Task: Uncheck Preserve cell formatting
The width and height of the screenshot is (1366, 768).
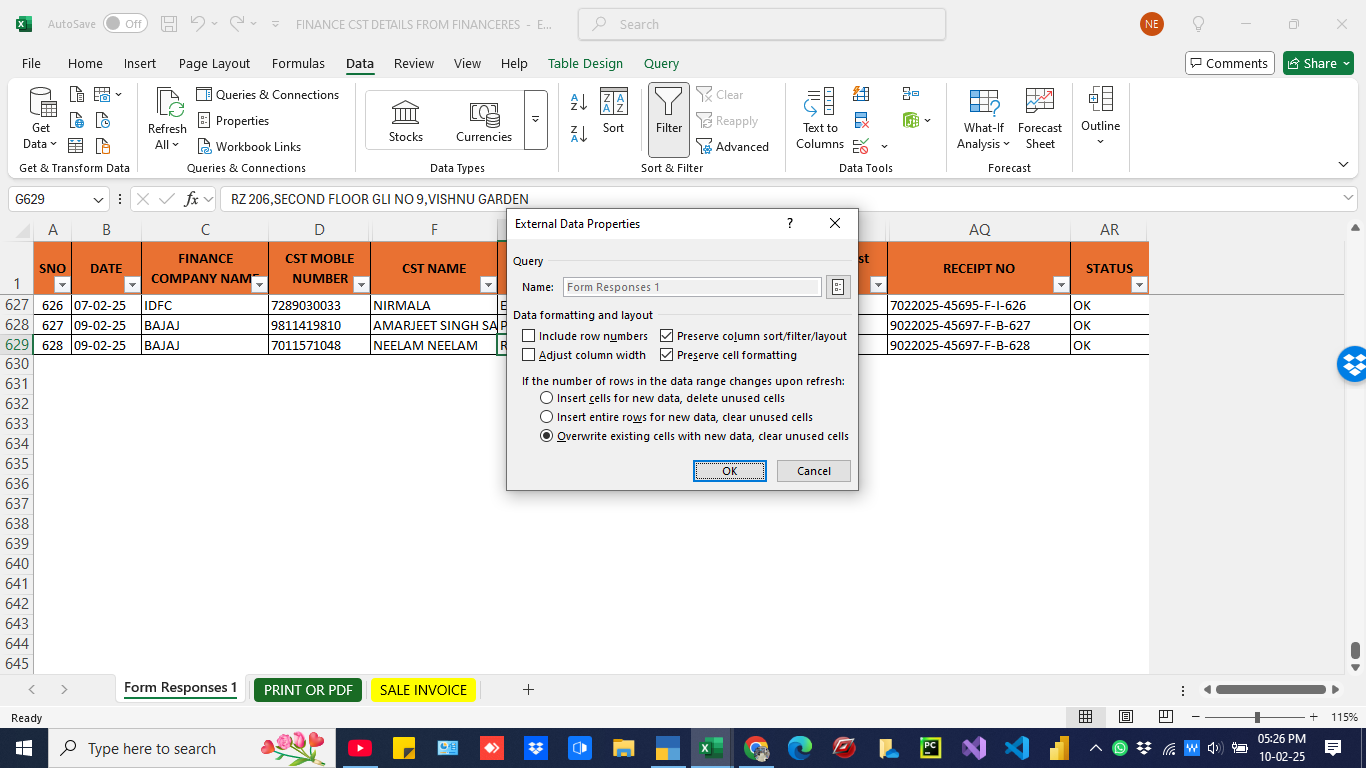Action: [x=668, y=354]
